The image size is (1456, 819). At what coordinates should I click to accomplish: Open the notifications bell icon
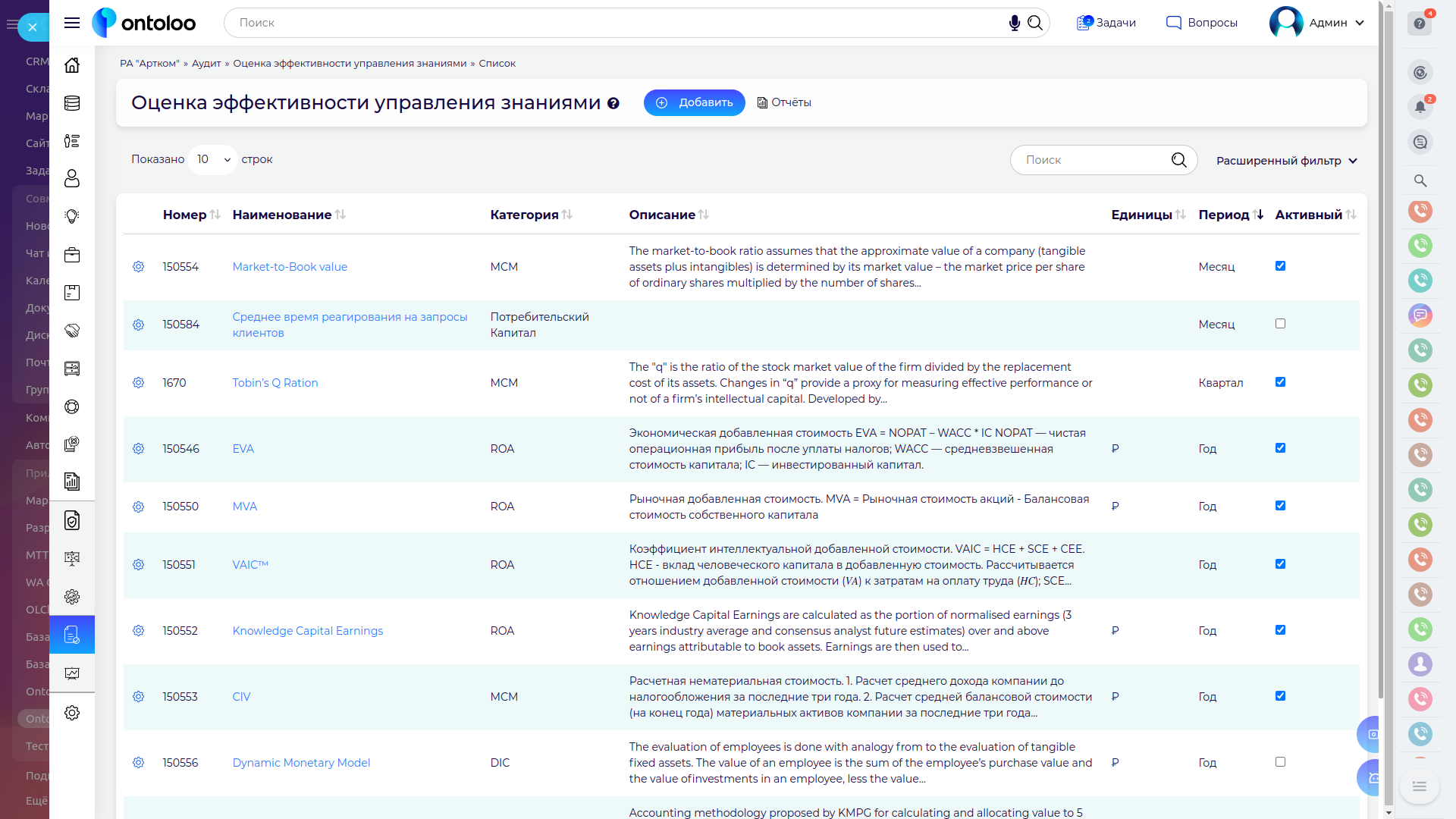(1420, 107)
